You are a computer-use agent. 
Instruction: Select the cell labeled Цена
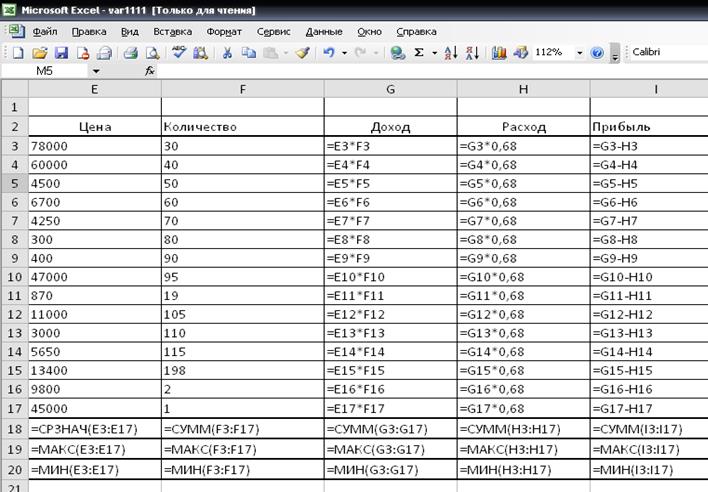point(95,127)
